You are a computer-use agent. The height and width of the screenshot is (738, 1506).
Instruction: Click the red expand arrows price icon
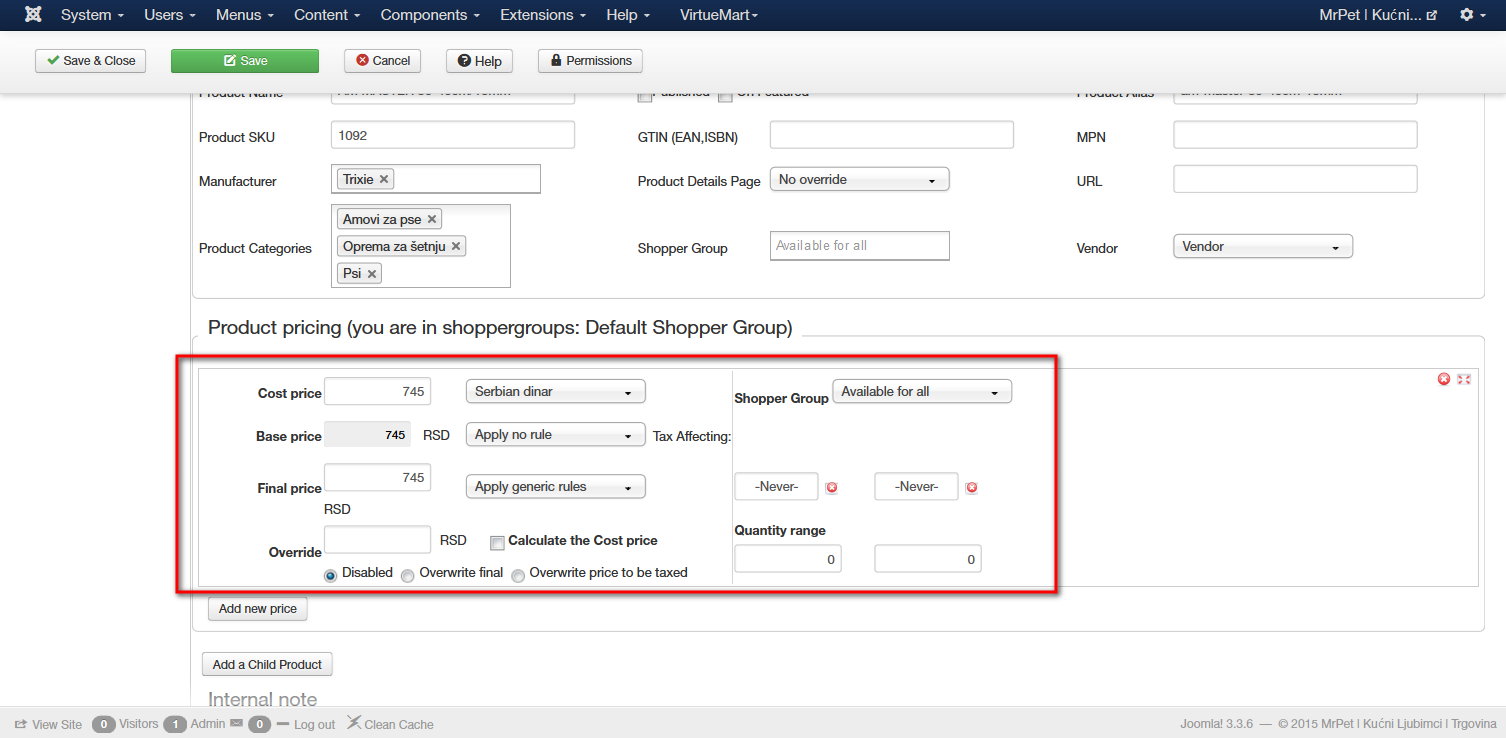tap(1464, 379)
